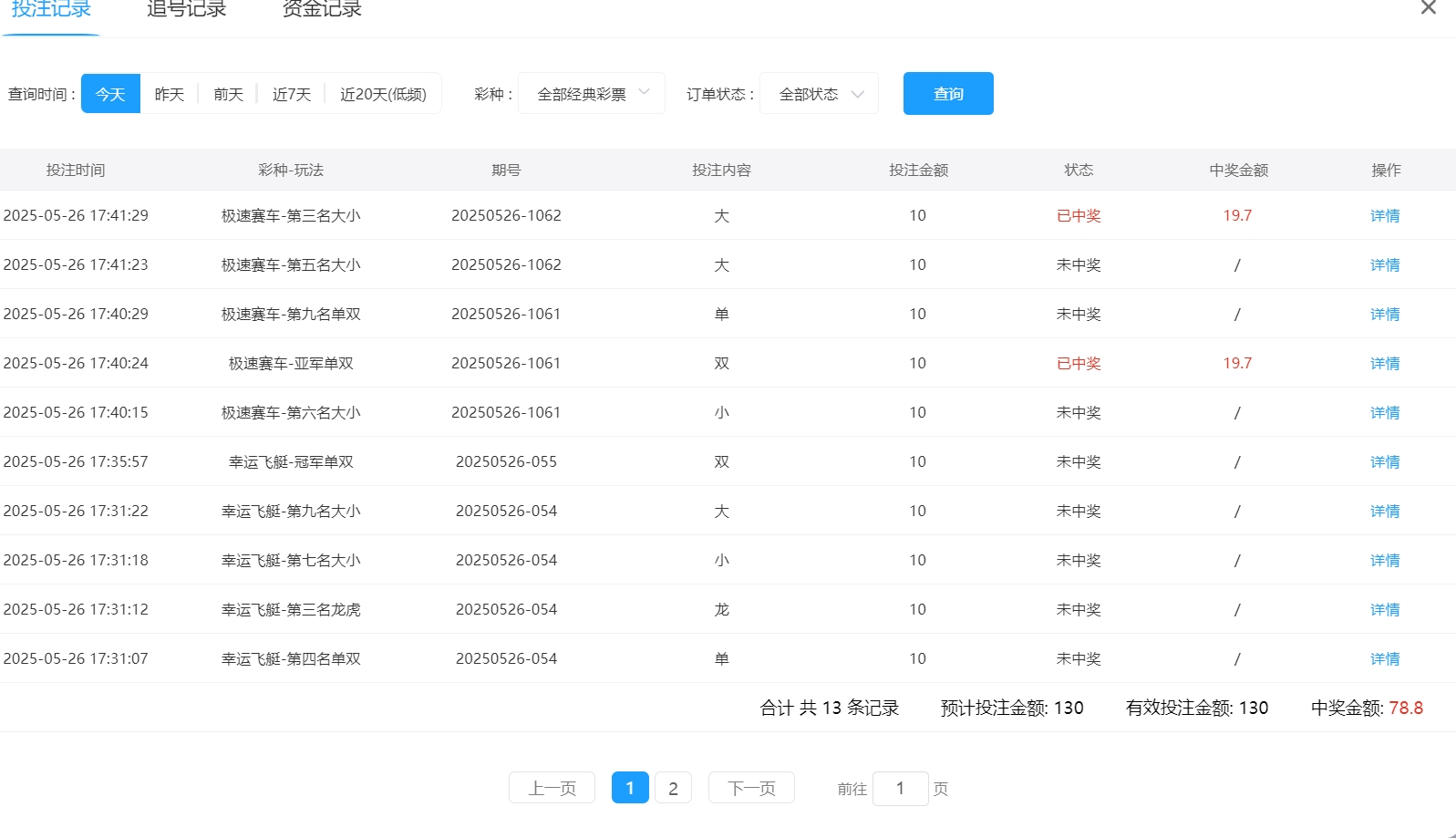The height and width of the screenshot is (838, 1456).
Task: Open 详情 for 亚军单双 bet
Action: coord(1384,364)
